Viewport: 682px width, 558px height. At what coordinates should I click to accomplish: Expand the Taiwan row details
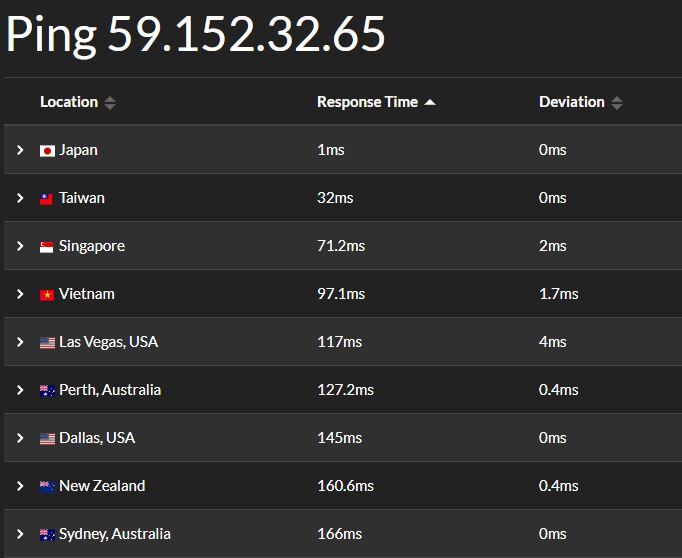20,198
